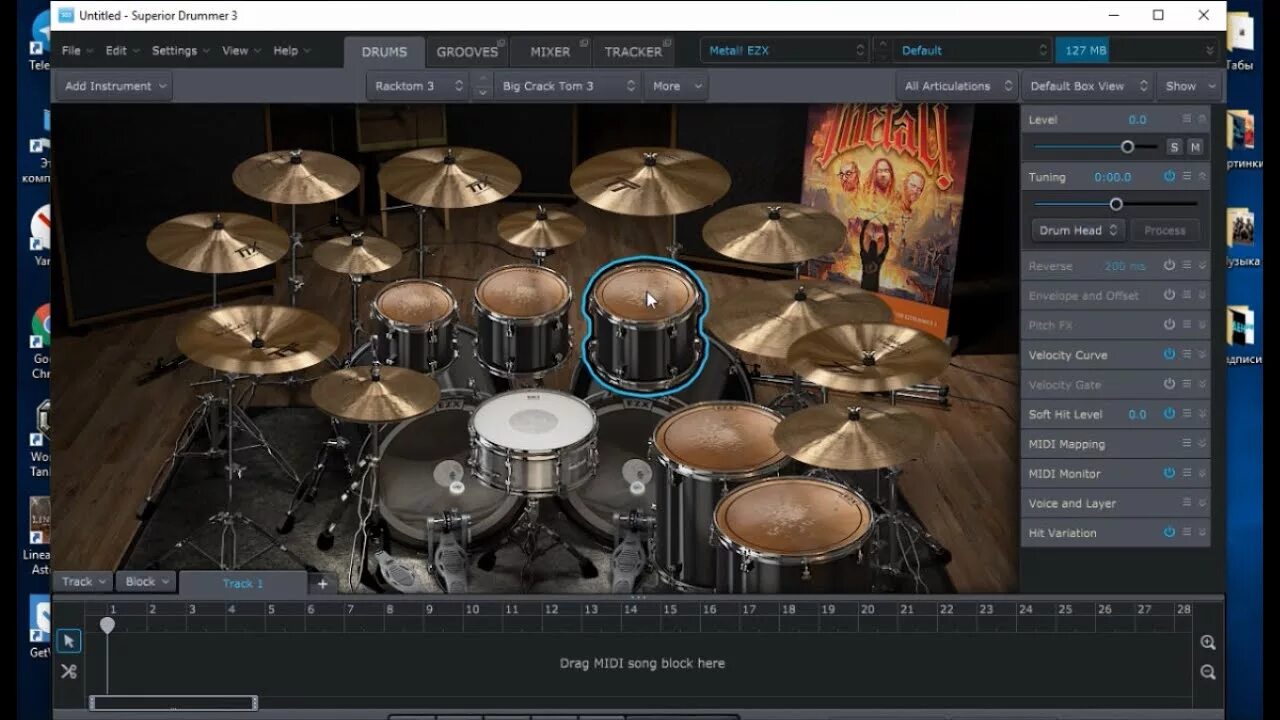The image size is (1280, 720).
Task: Open the File menu
Action: pos(77,50)
